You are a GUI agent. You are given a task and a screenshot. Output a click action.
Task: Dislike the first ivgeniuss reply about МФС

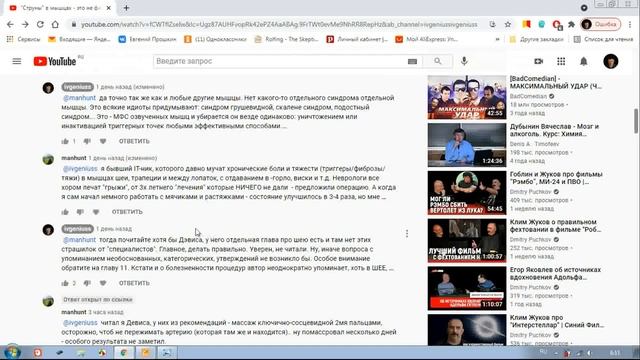tap(87, 141)
